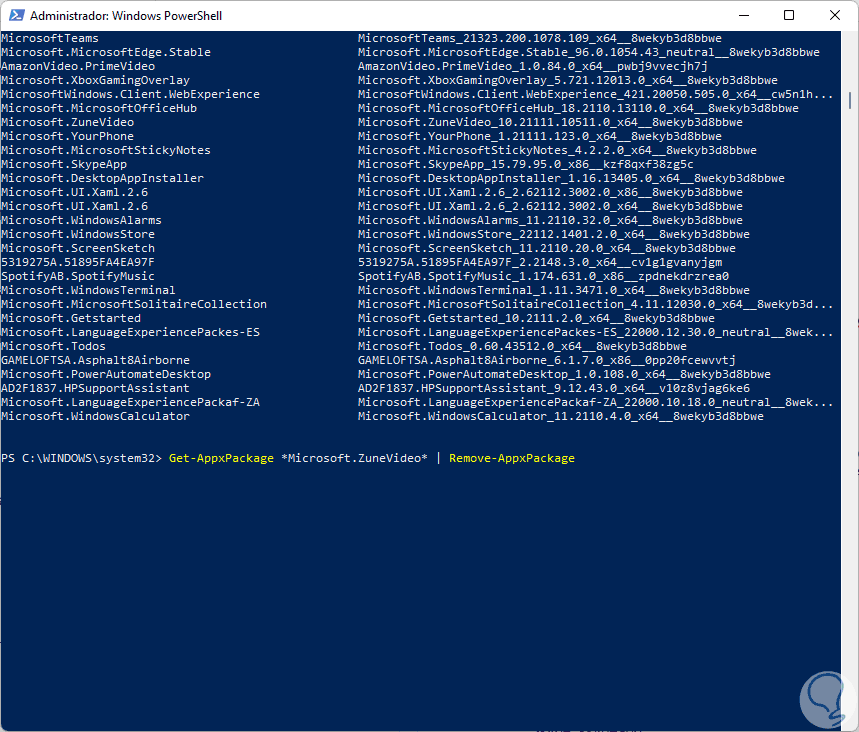
Task: Click the PowerShell icon in title bar
Action: [x=16, y=15]
